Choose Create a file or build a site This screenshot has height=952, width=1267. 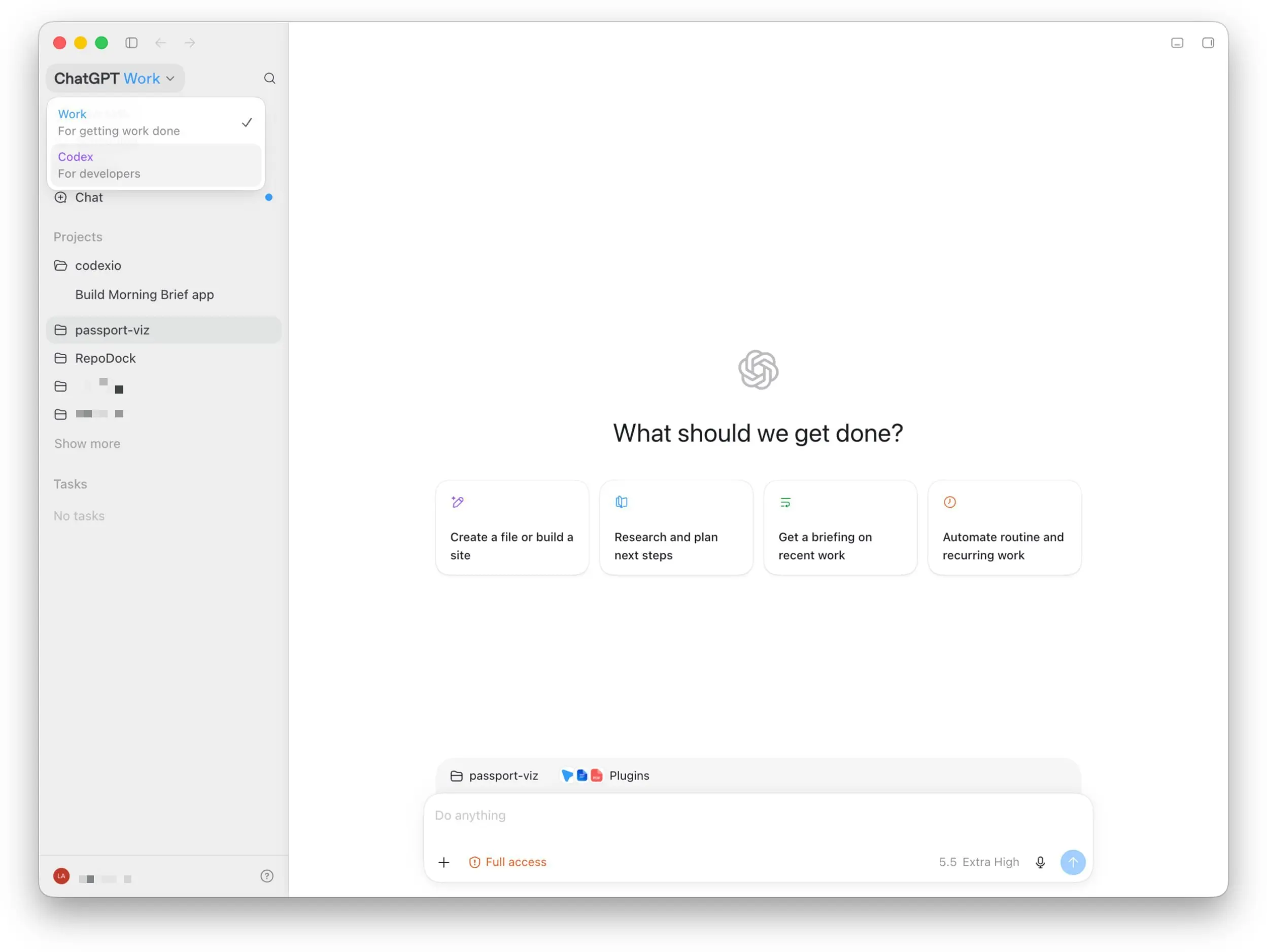(512, 527)
